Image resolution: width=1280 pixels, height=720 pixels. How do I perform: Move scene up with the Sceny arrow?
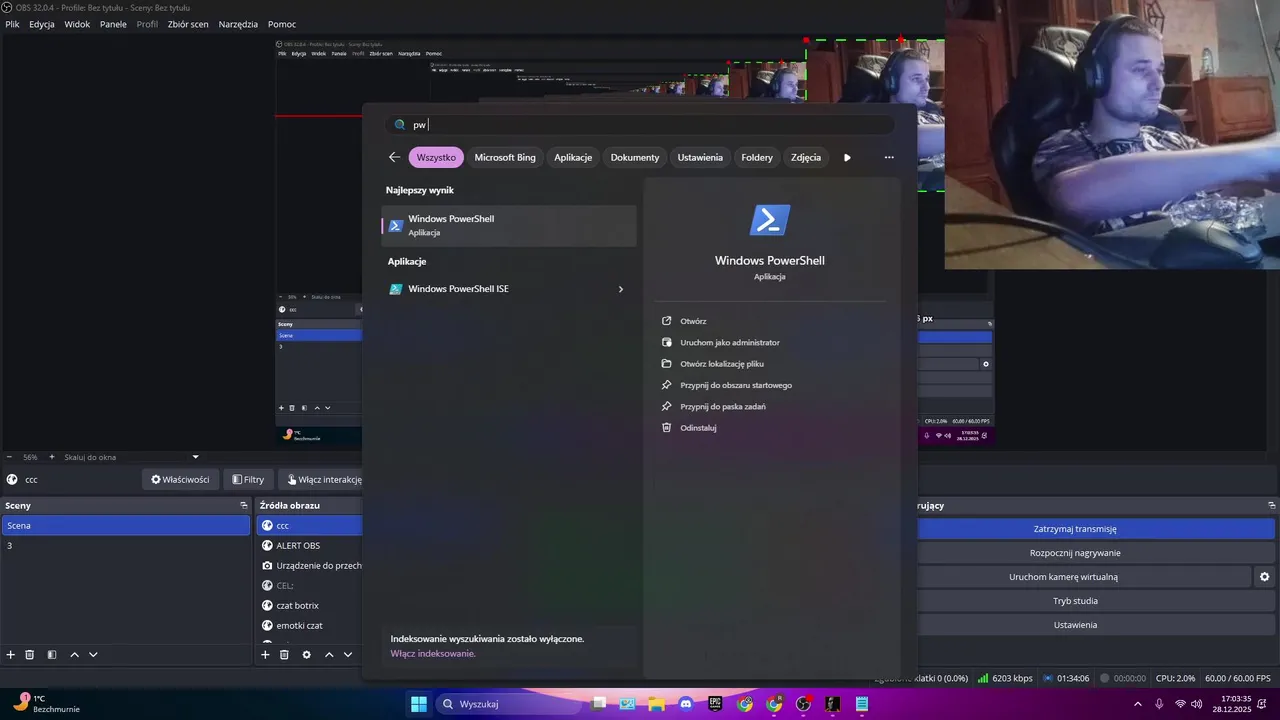(74, 655)
